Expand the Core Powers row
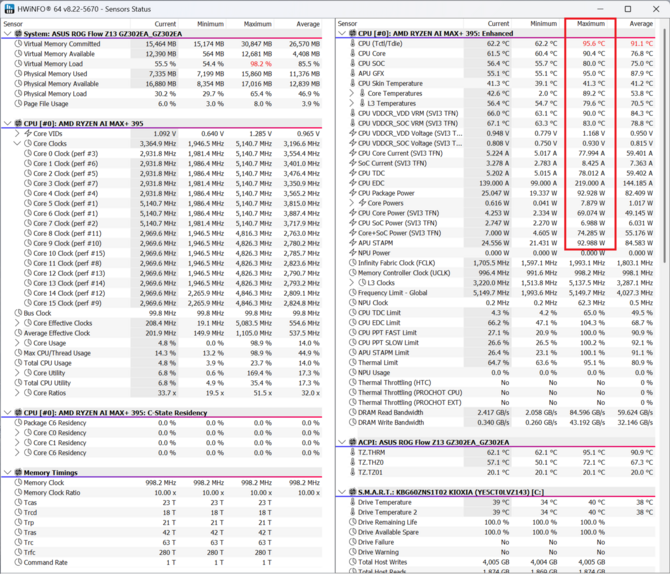This screenshot has width=670, height=574. pos(352,203)
